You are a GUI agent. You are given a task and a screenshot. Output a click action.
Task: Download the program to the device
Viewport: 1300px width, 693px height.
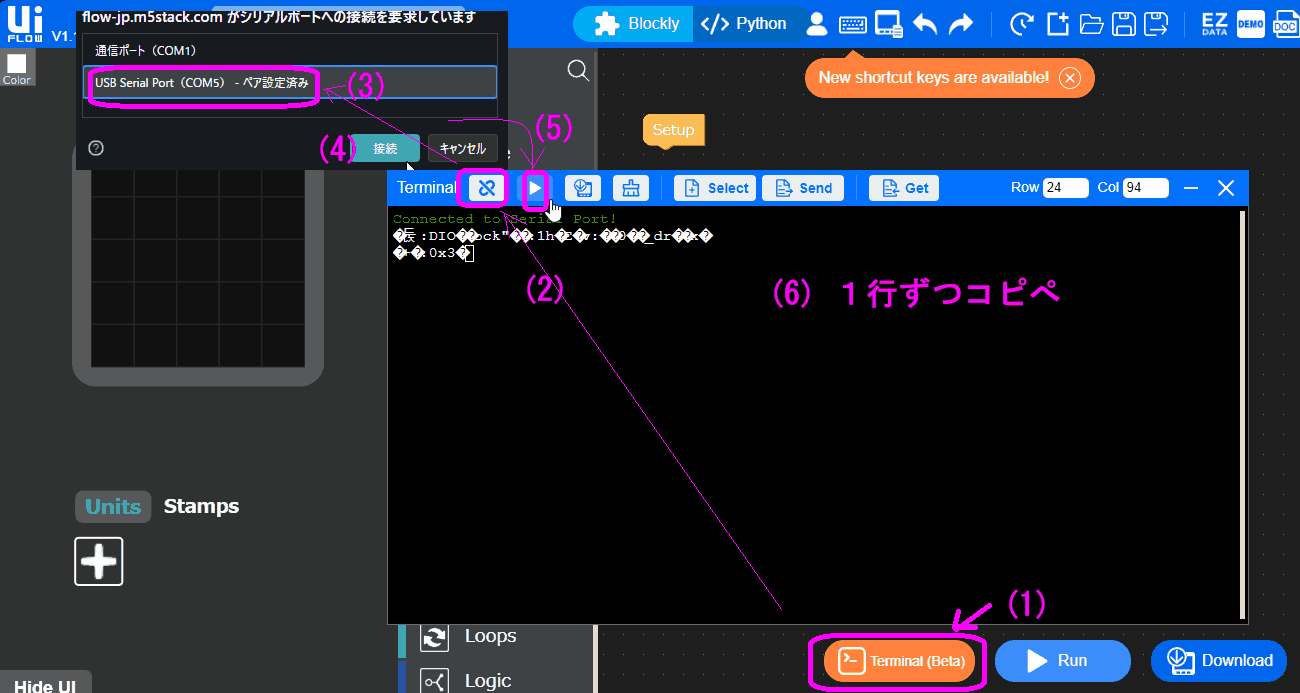pos(1219,660)
